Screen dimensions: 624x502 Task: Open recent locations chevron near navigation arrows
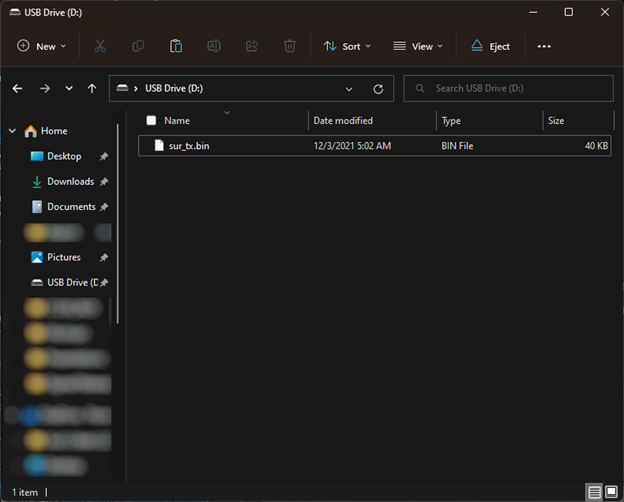69,88
